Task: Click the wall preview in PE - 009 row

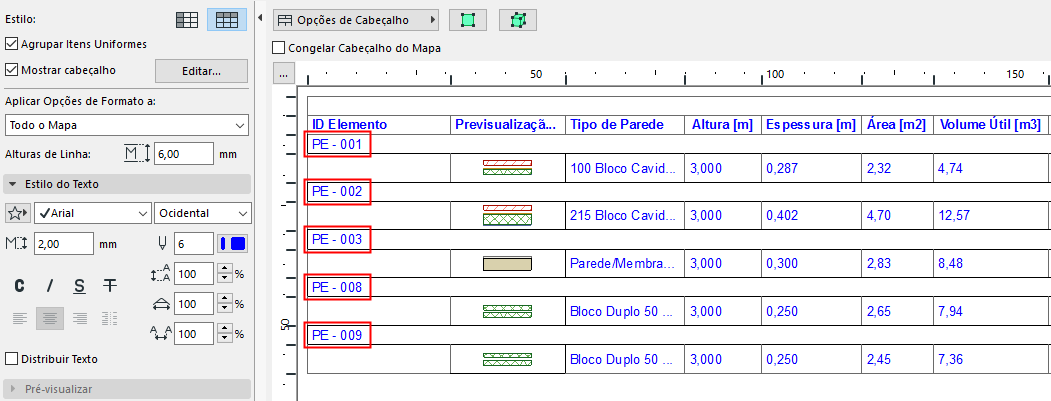Action: [x=507, y=359]
